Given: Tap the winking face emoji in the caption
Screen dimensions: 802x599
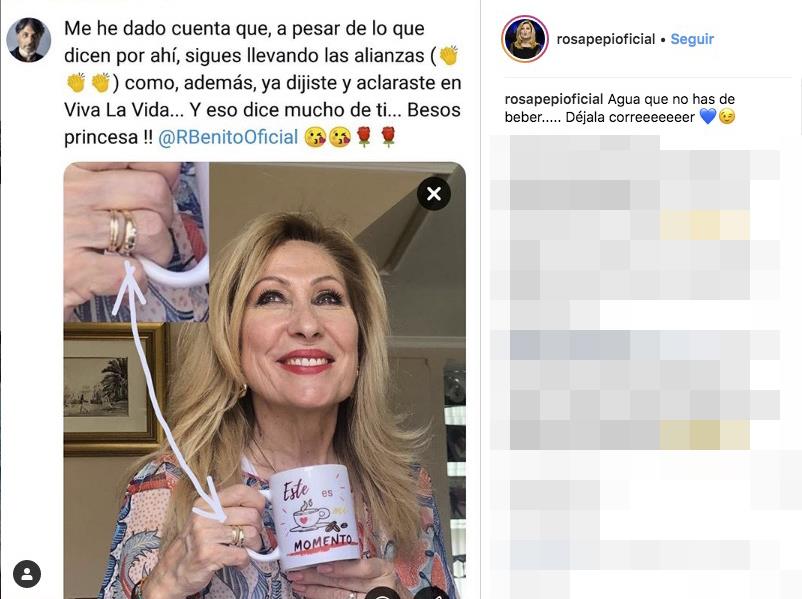Looking at the screenshot, I should (727, 117).
